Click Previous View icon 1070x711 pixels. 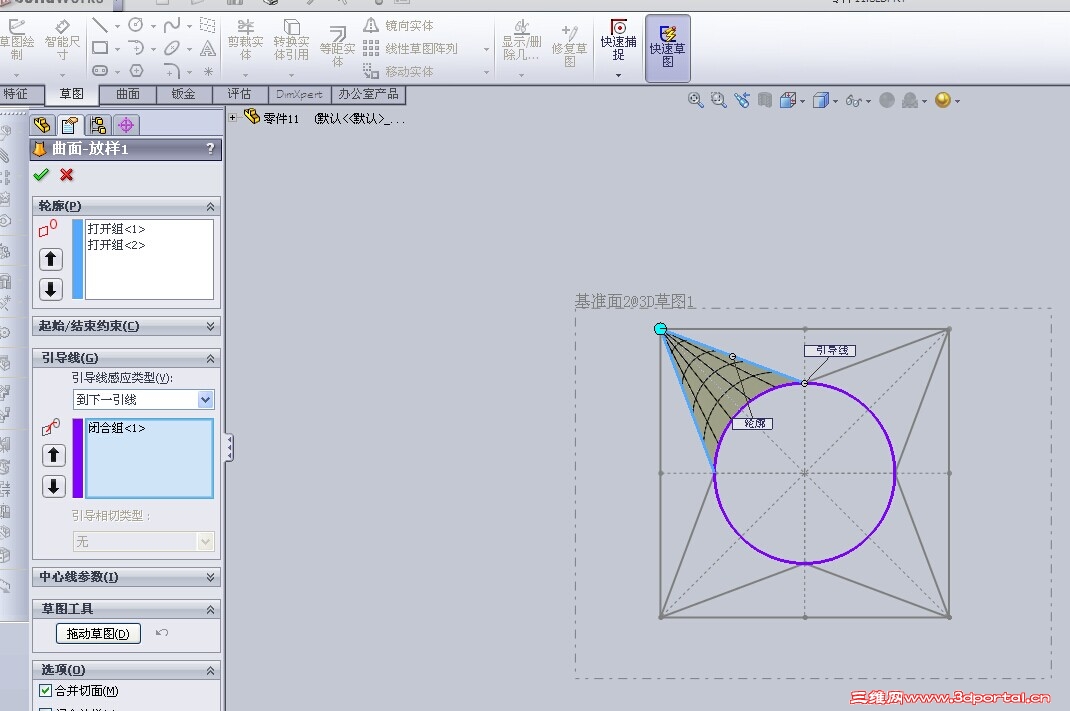(742, 100)
